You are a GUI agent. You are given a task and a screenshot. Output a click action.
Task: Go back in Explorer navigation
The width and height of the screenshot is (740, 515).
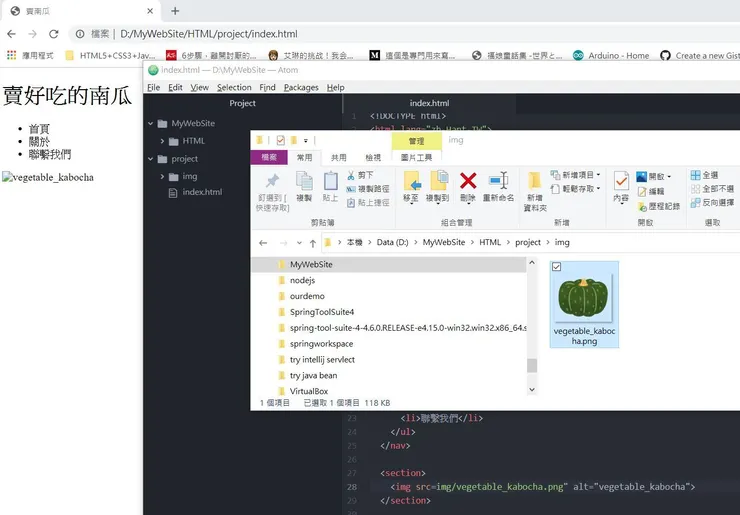pos(263,243)
